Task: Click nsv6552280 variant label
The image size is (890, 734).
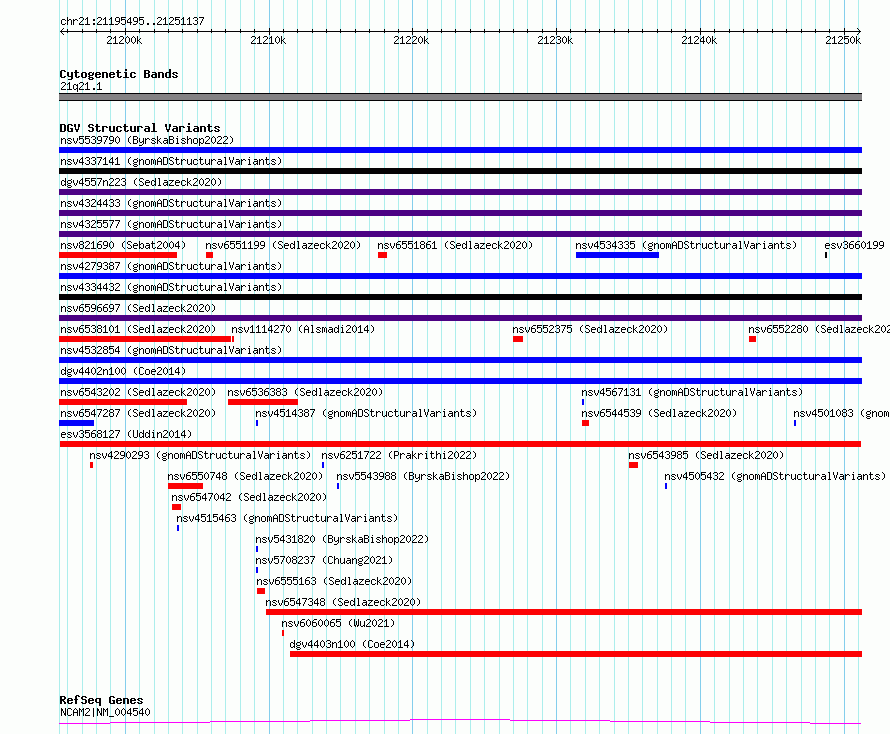Action: coord(819,329)
